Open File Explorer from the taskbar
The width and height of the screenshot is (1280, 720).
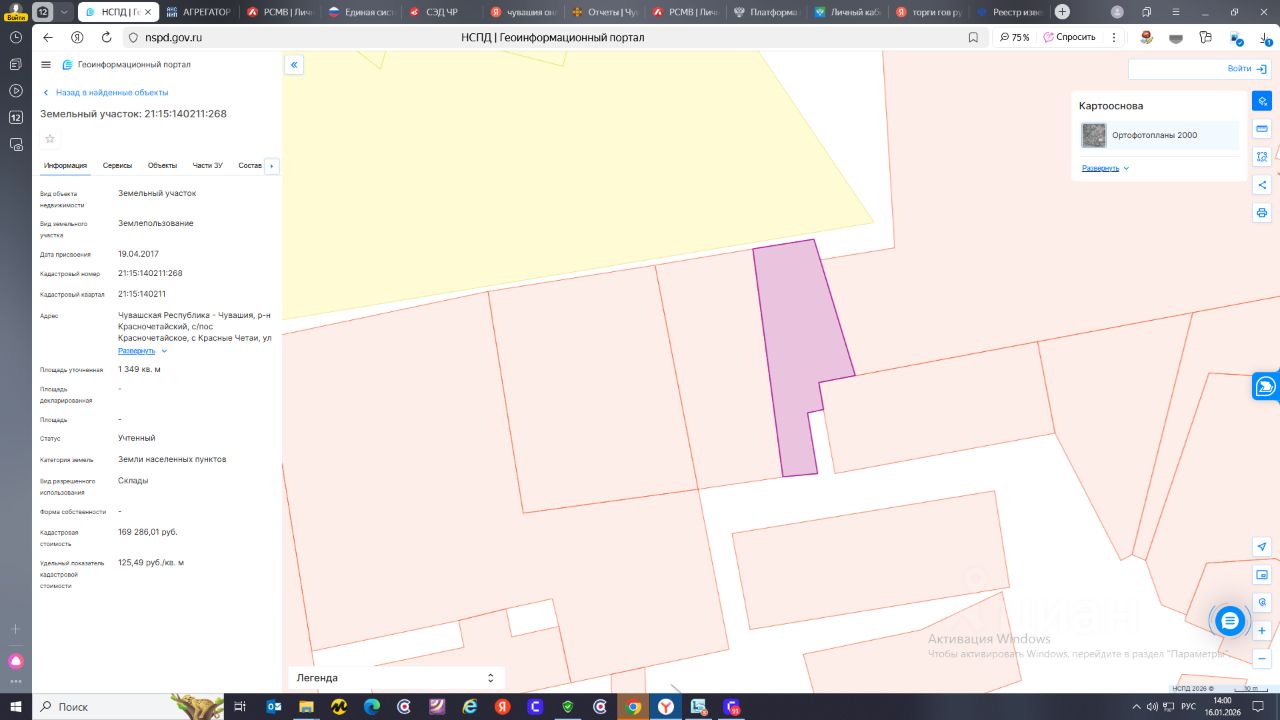(306, 706)
